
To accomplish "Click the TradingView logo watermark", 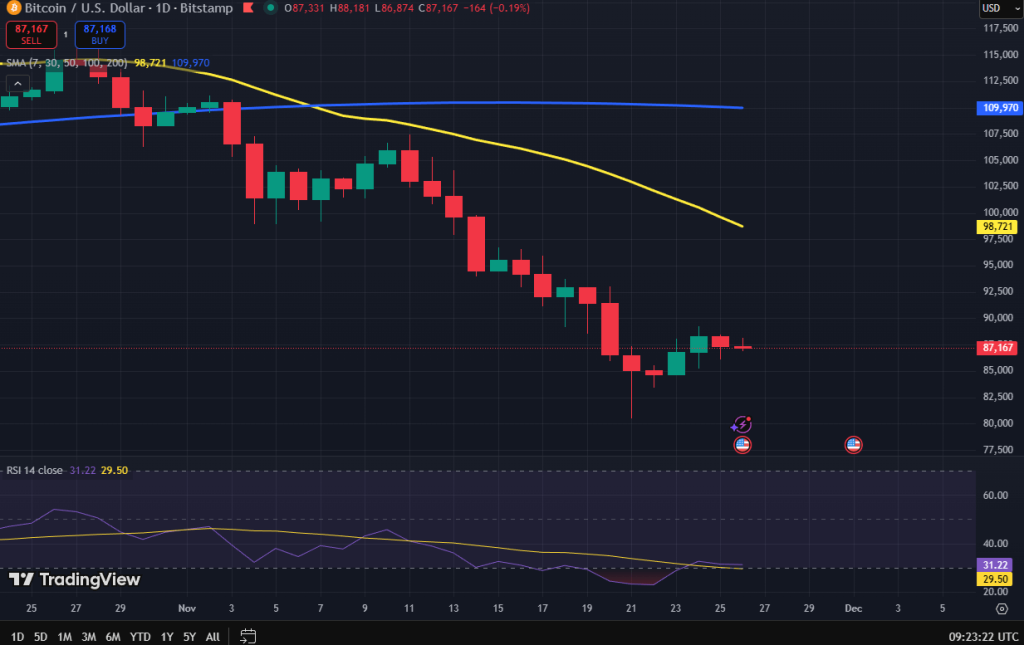I will pyautogui.click(x=75, y=580).
